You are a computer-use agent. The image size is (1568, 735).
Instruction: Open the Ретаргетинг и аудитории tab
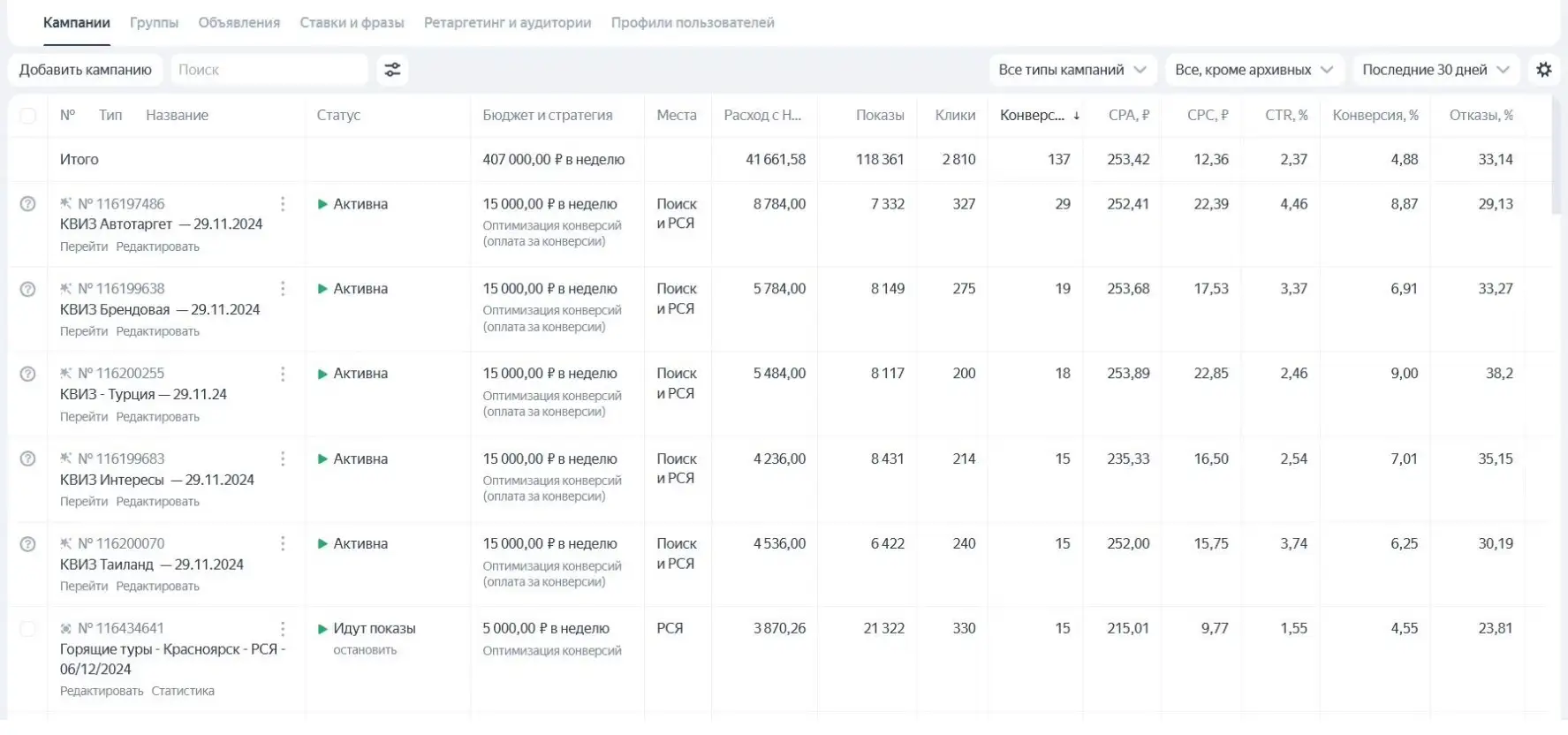(507, 23)
